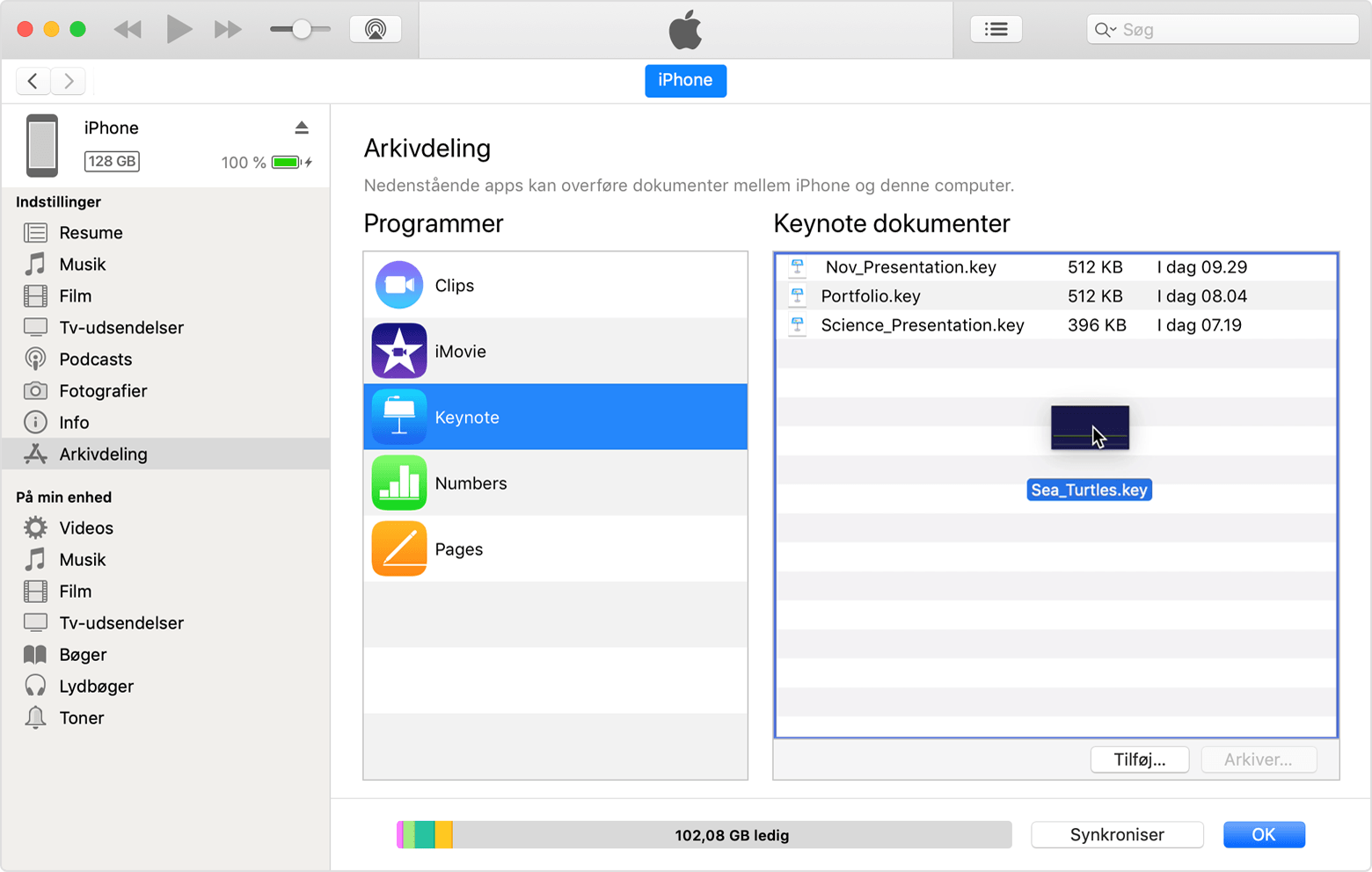The height and width of the screenshot is (872, 1372).
Task: Open the Up Next queue list
Action: click(996, 28)
